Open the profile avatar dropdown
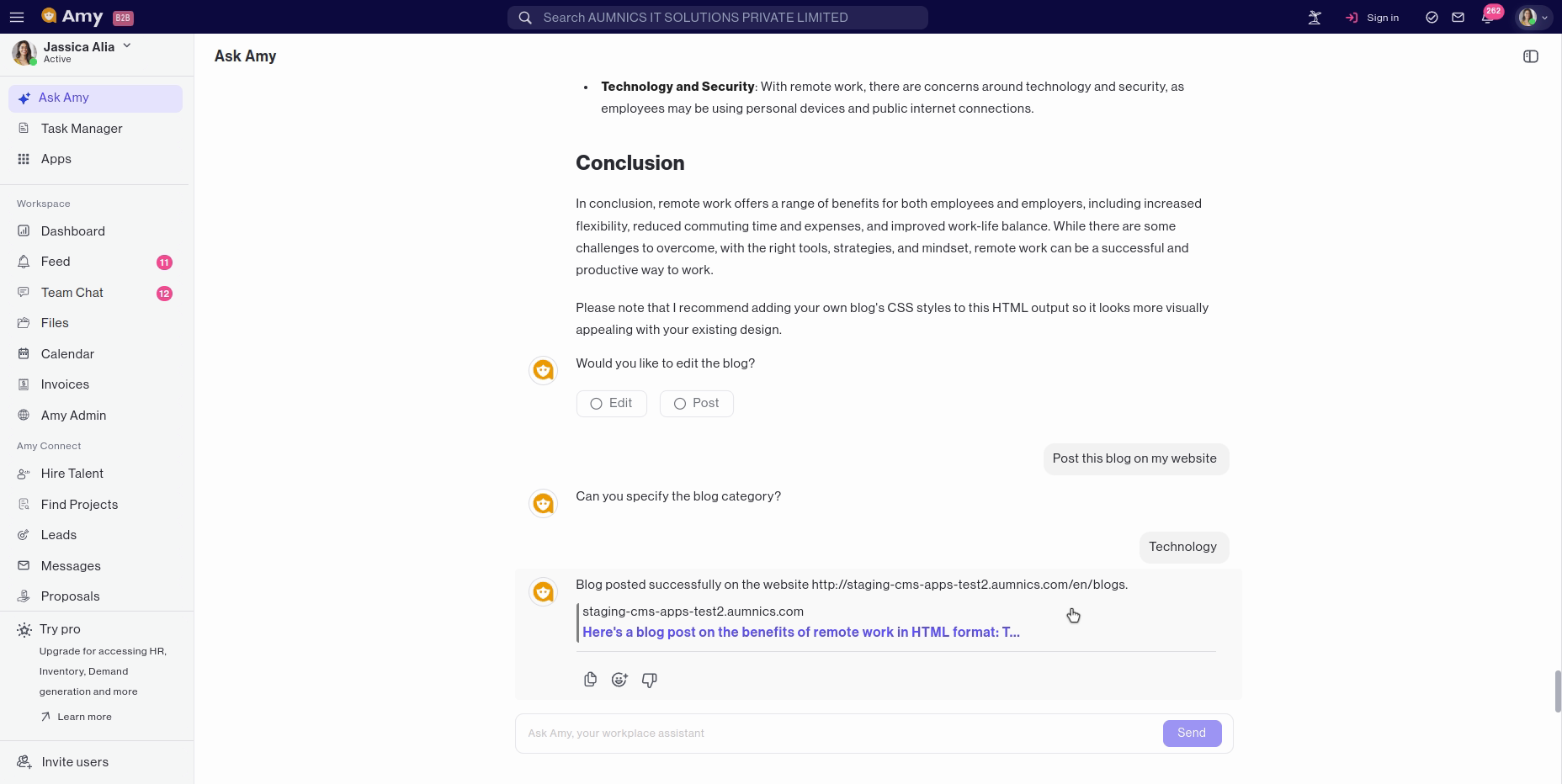 coord(1533,18)
